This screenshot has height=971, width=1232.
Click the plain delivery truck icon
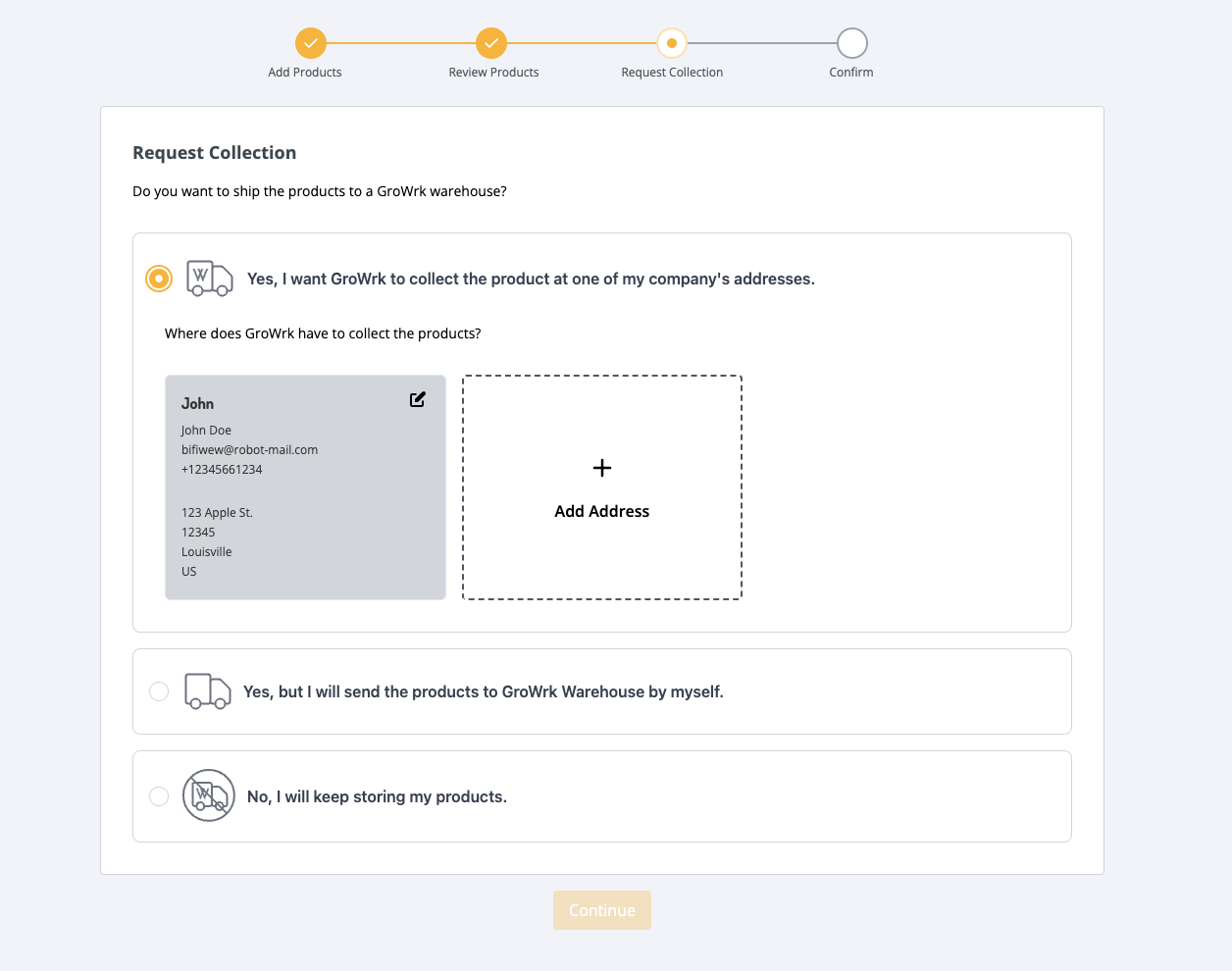(207, 691)
